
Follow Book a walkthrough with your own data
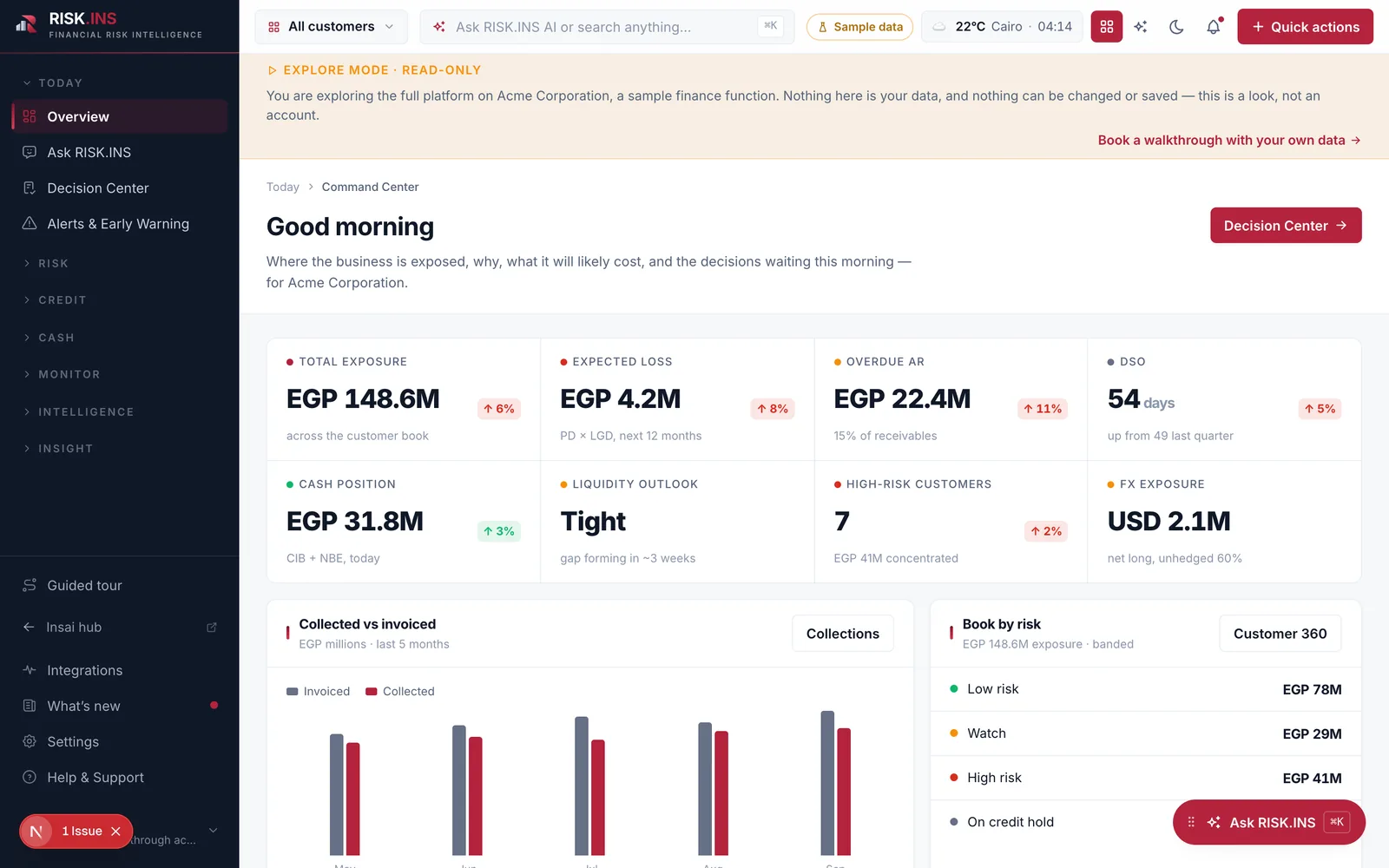[x=1229, y=140]
